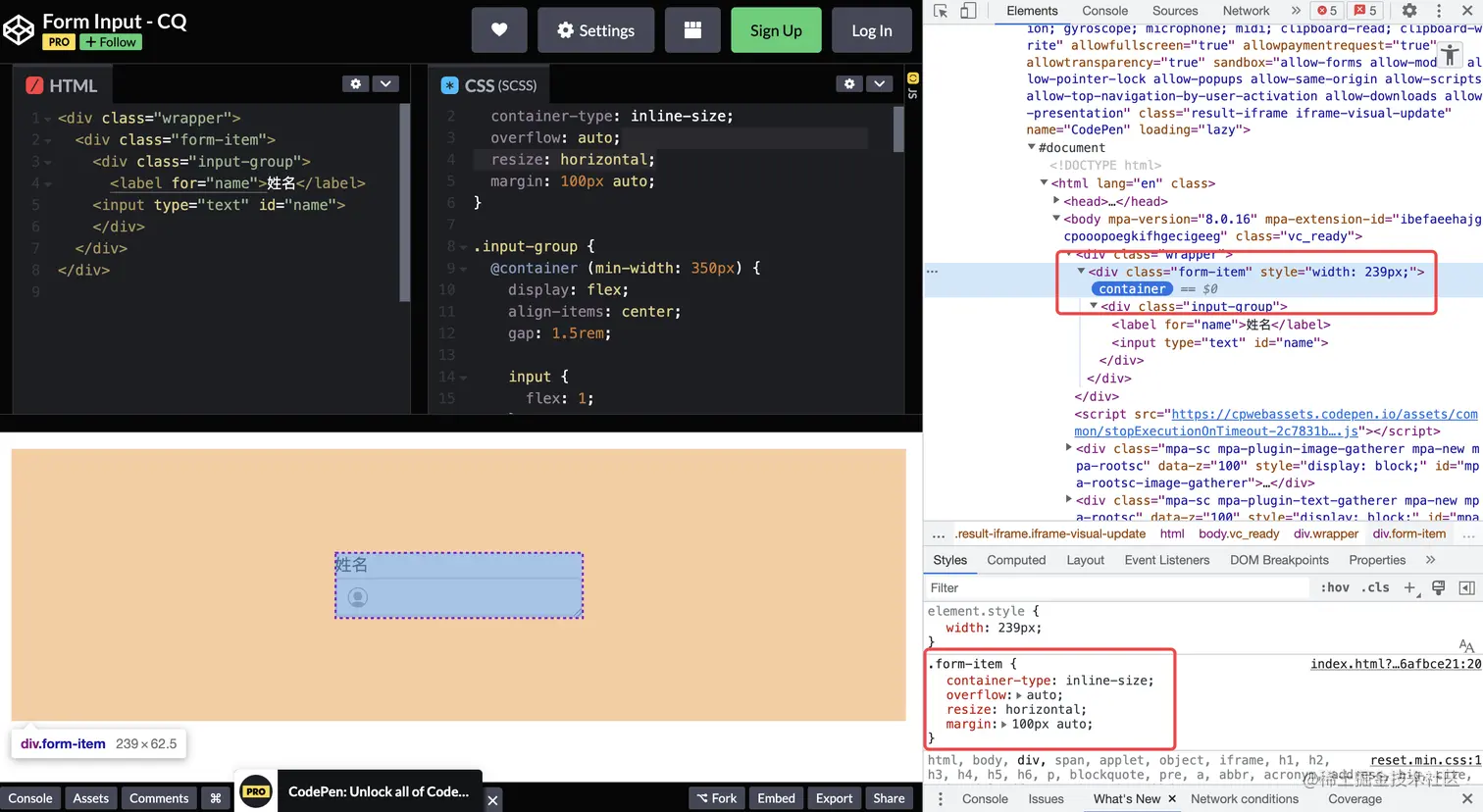Add new style rule plus icon

pos(1409,588)
